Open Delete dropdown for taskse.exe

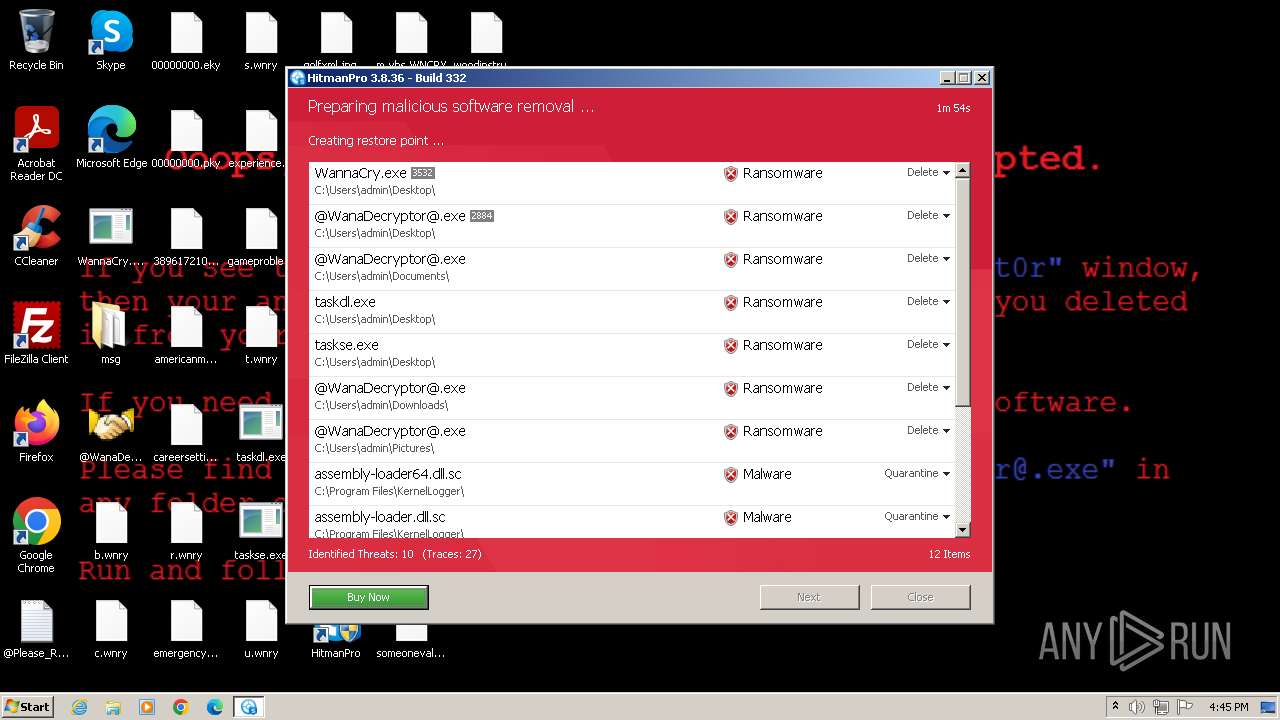coord(928,345)
